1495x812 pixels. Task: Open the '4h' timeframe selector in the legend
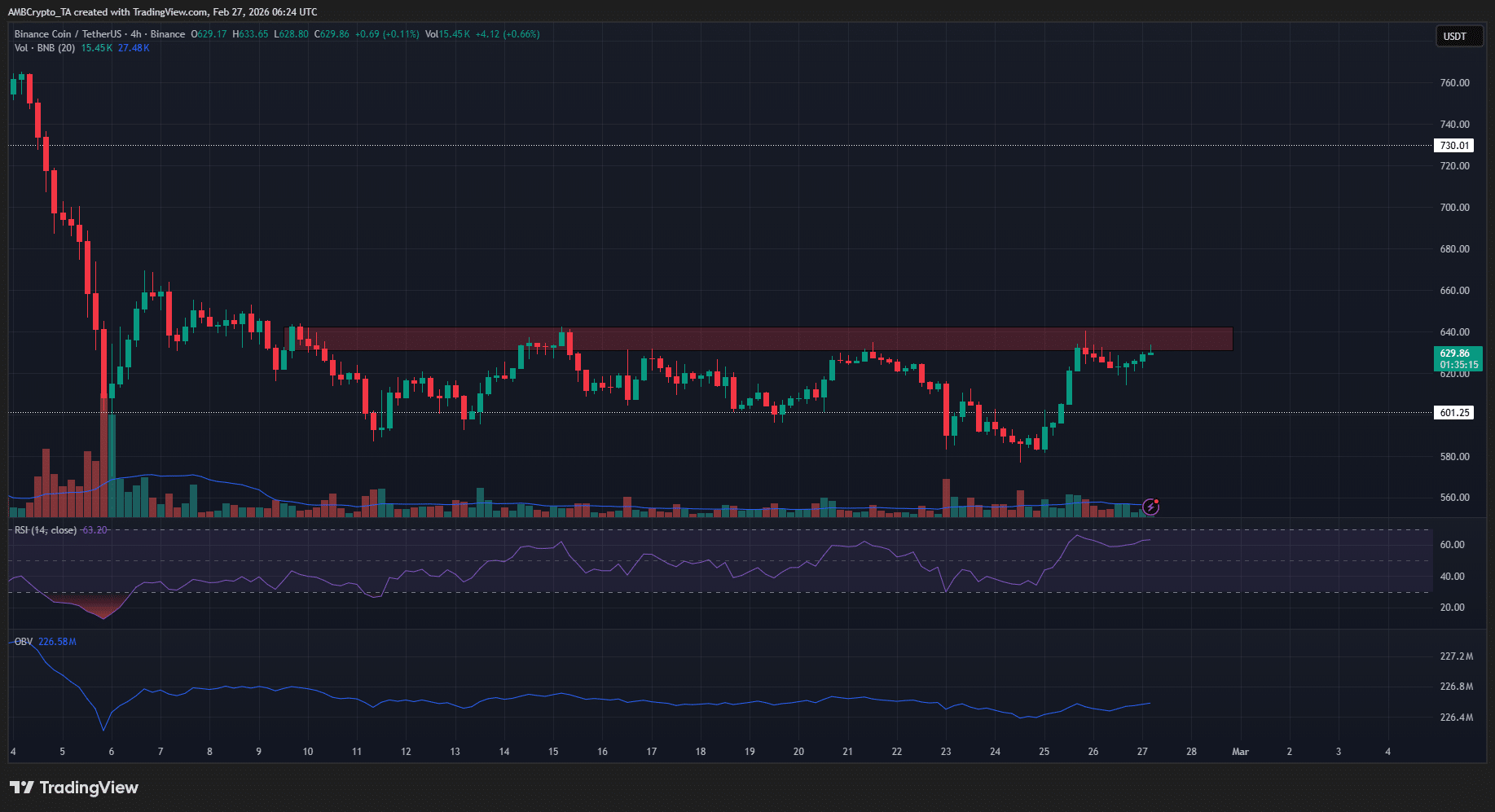pos(135,33)
